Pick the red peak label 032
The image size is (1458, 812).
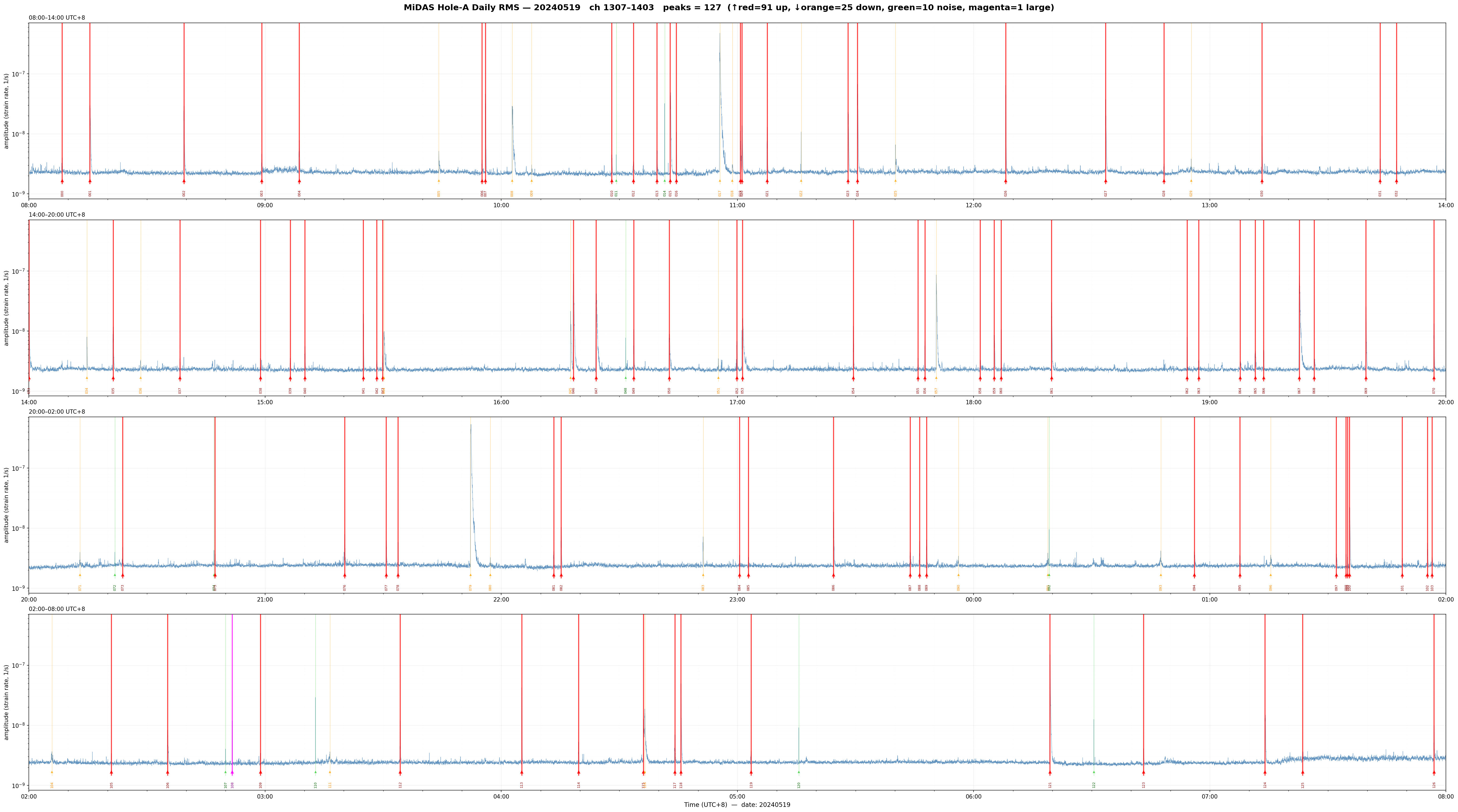click(1396, 194)
